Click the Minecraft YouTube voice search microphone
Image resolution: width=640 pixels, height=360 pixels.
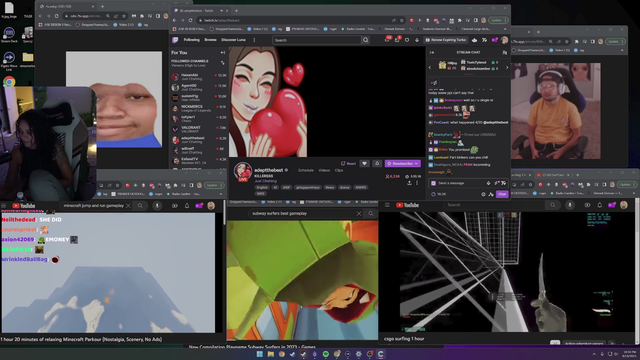(157, 206)
